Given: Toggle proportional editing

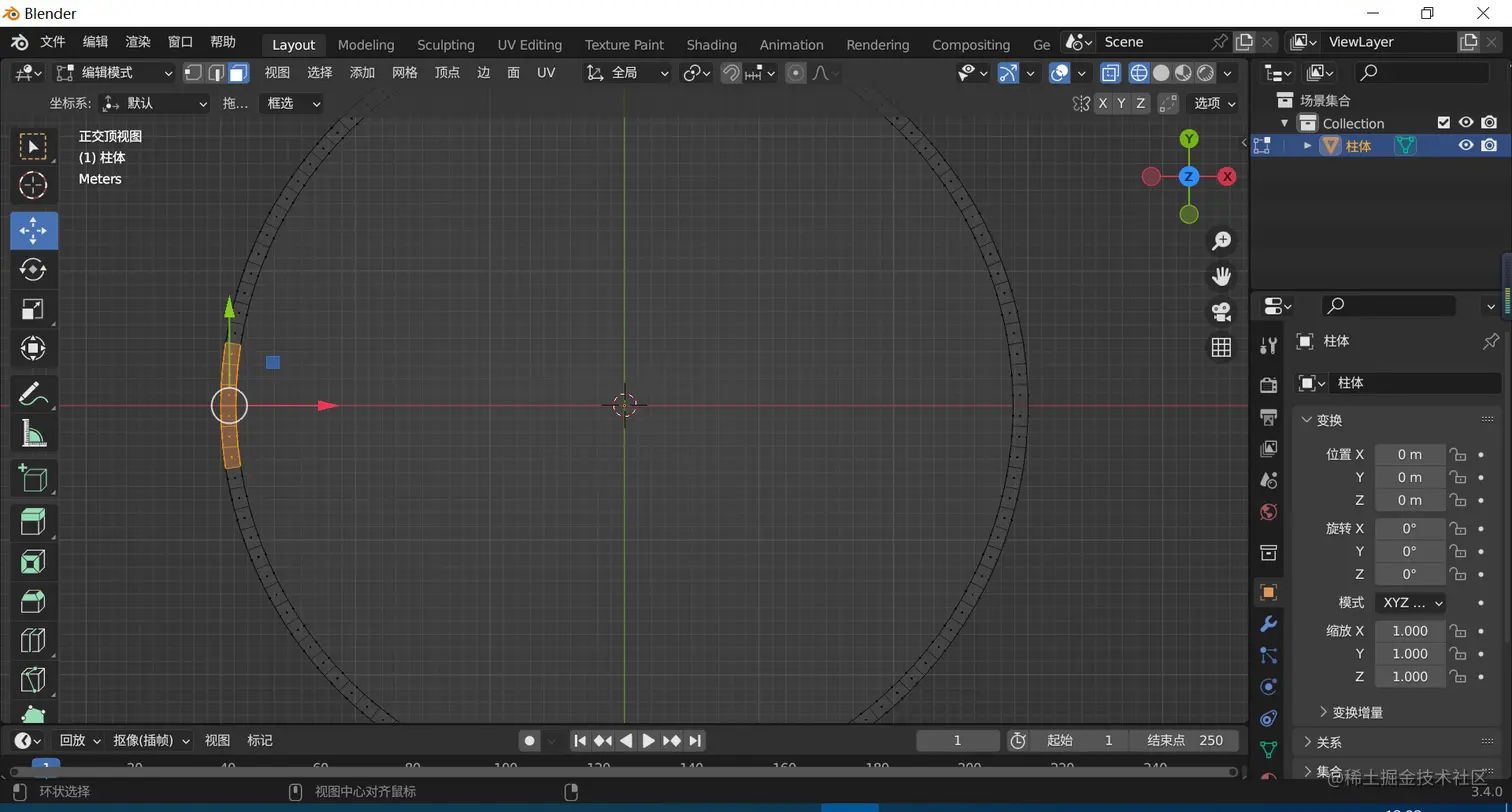Looking at the screenshot, I should [x=796, y=73].
